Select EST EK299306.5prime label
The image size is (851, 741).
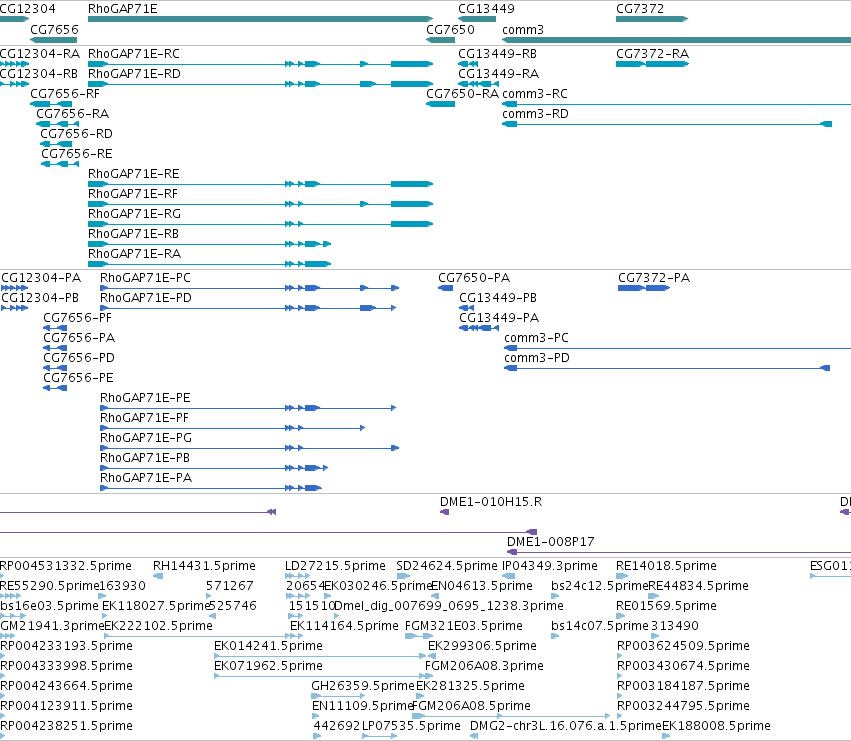tap(482, 646)
